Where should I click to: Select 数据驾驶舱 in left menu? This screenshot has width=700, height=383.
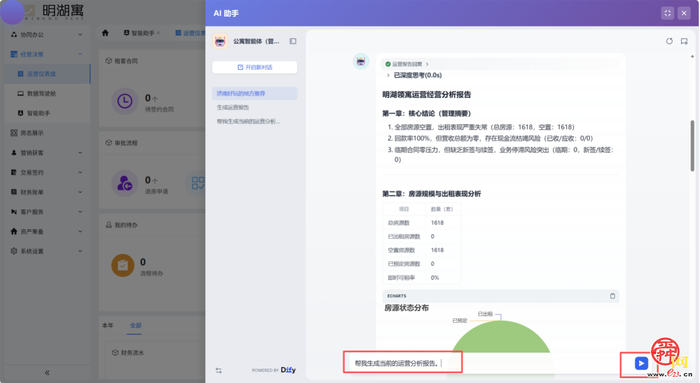(x=47, y=93)
